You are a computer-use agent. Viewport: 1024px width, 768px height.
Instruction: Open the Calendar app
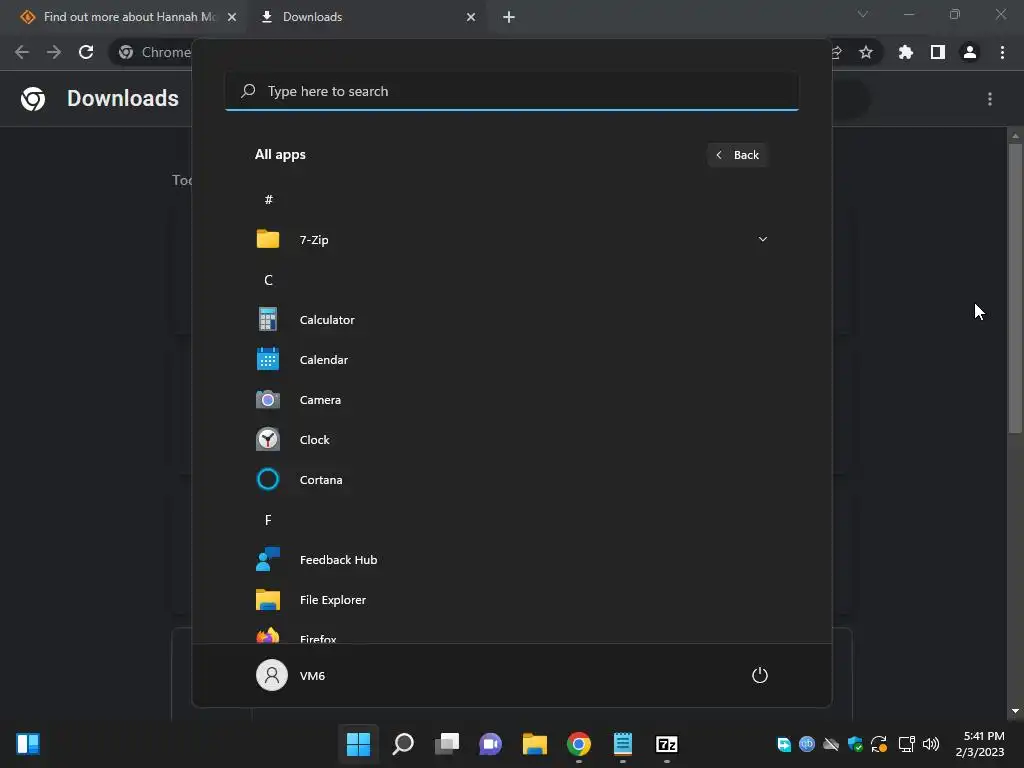pos(511,360)
